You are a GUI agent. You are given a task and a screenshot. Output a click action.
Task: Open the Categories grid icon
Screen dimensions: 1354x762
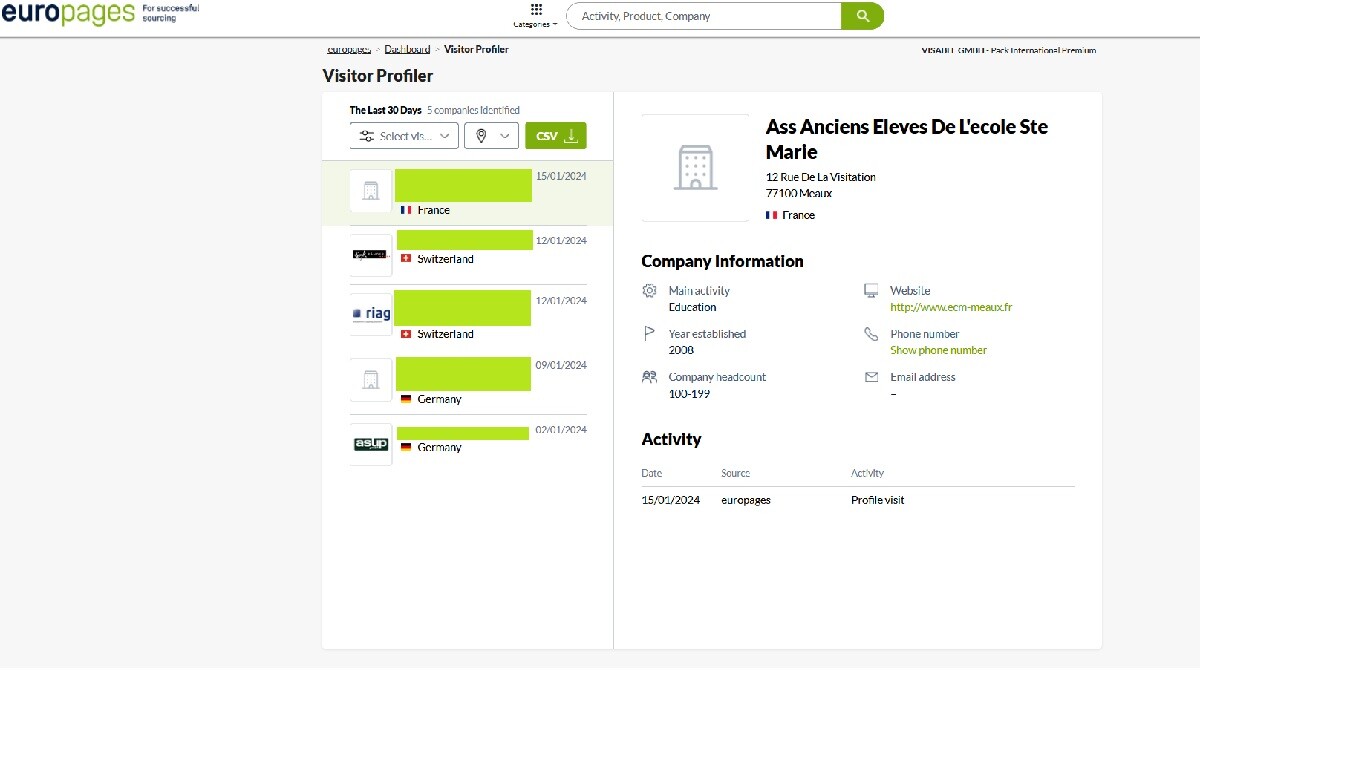536,9
